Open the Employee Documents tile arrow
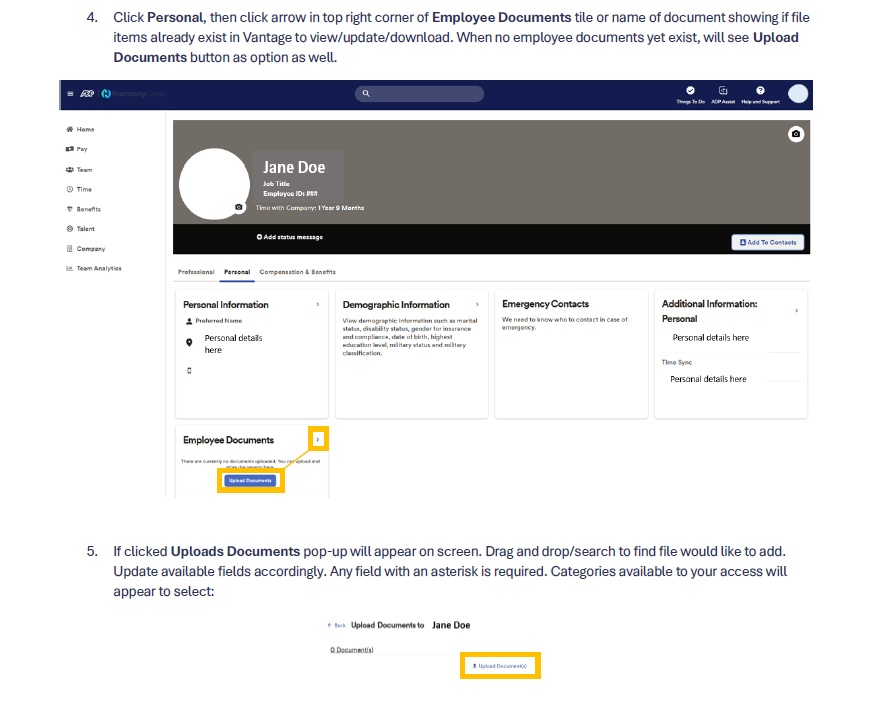The width and height of the screenshot is (873, 725). [x=318, y=439]
